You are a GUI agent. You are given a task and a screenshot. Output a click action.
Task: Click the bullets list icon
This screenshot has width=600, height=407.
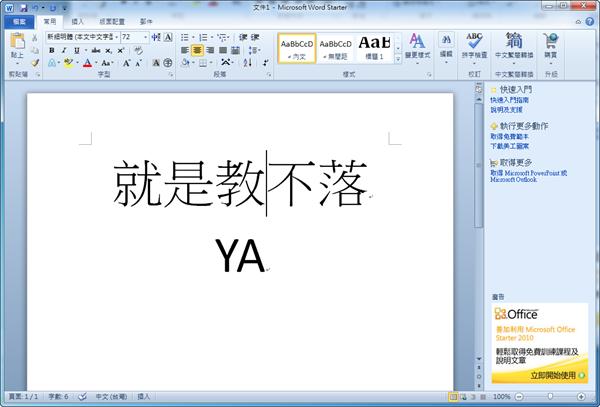[186, 36]
